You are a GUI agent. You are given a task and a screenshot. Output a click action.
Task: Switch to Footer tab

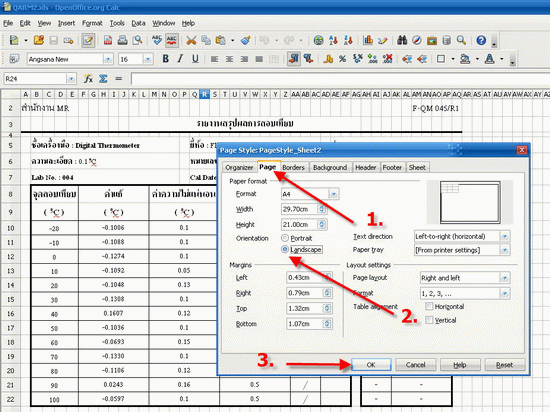[x=392, y=168]
